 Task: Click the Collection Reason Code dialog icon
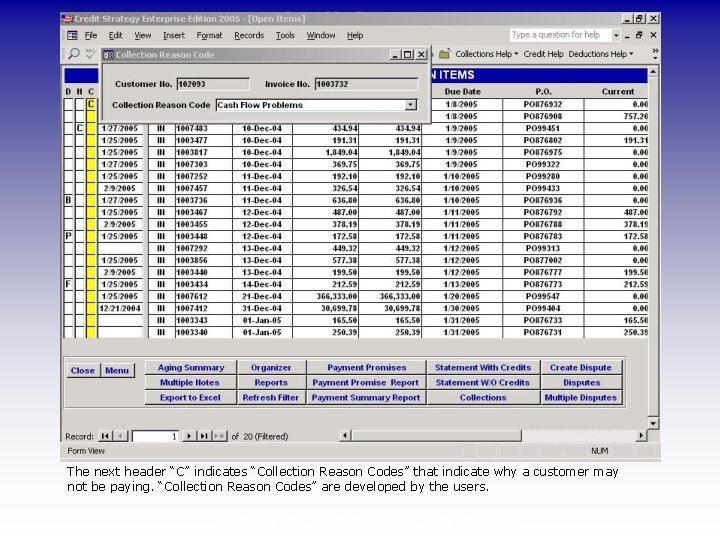pos(108,55)
